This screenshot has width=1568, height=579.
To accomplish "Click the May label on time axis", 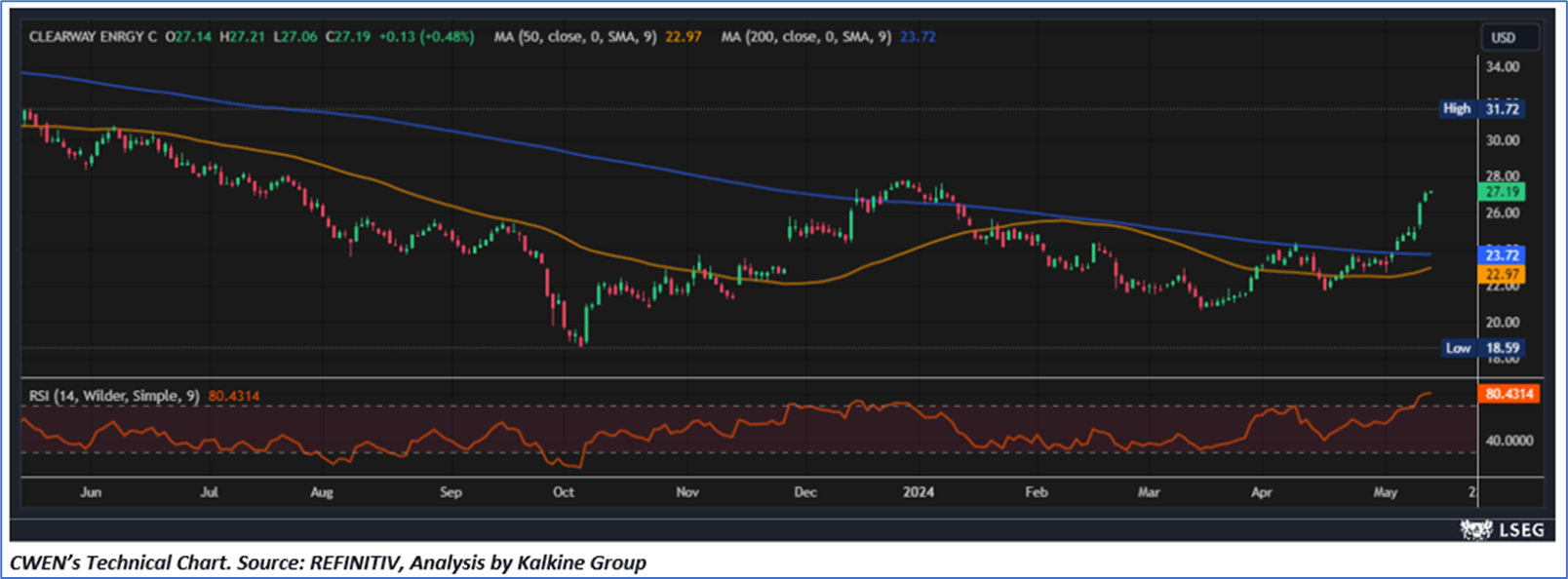I will [x=1386, y=492].
